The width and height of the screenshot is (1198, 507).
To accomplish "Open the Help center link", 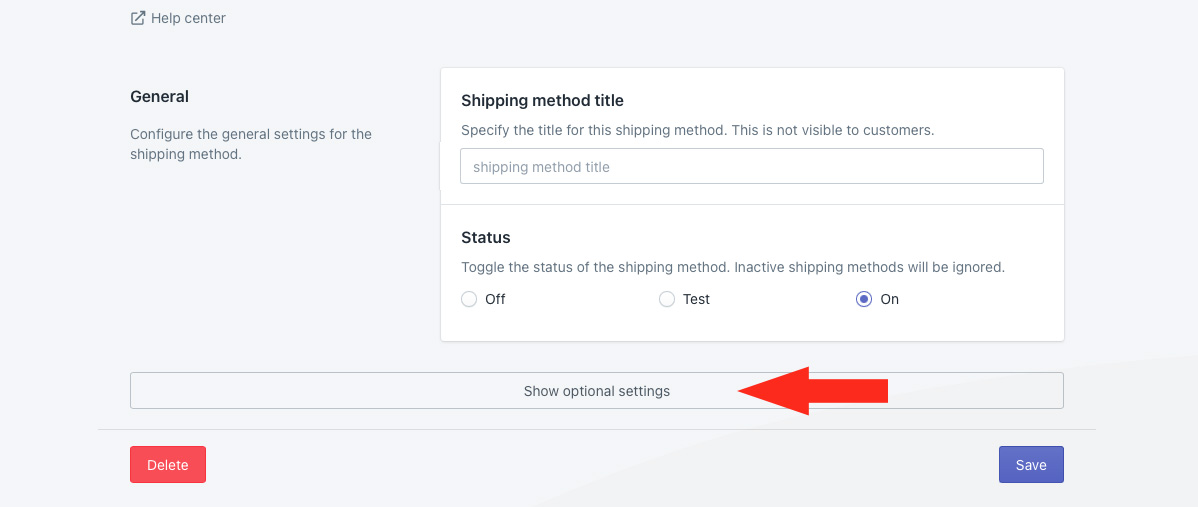I will 188,18.
